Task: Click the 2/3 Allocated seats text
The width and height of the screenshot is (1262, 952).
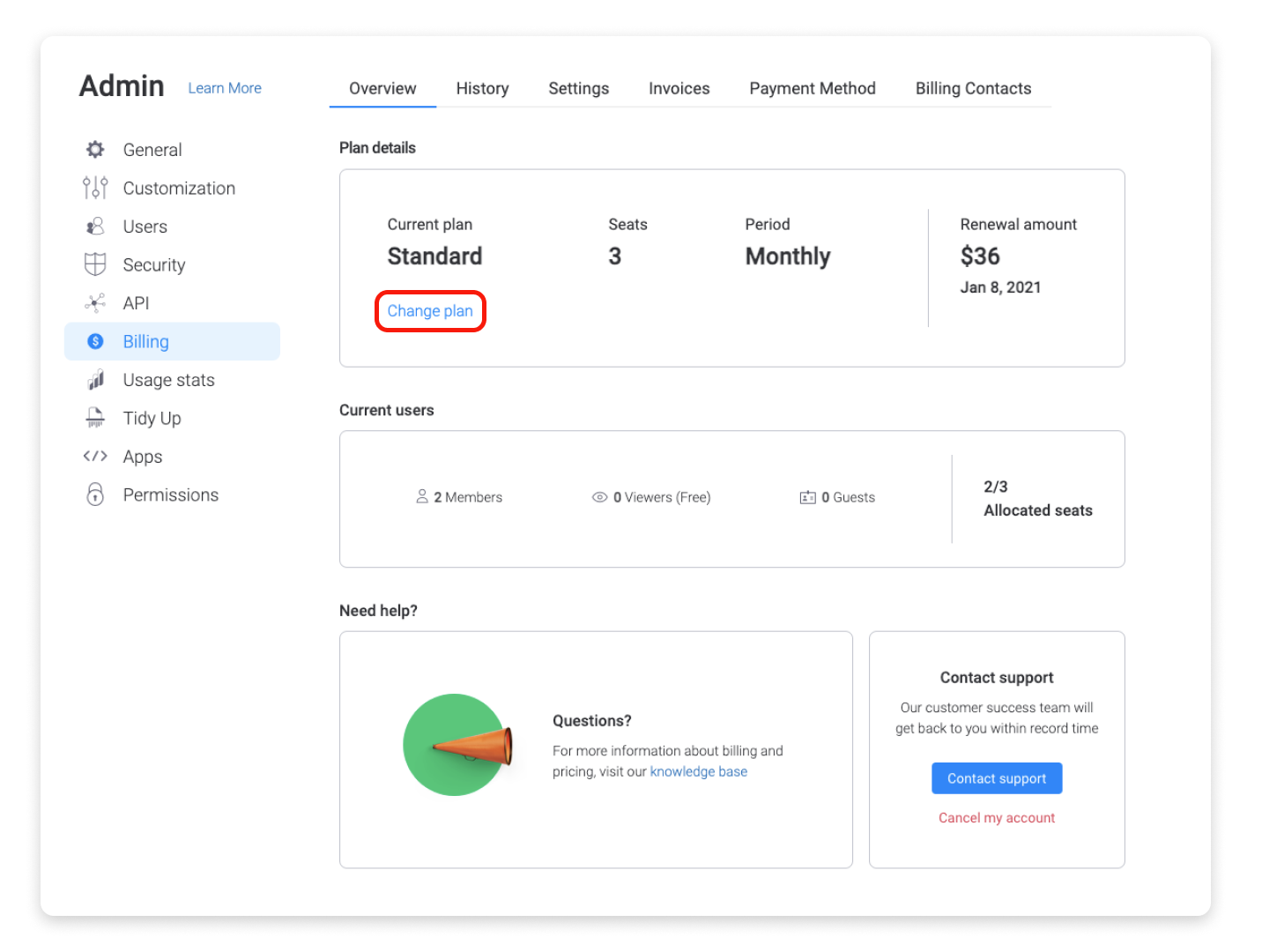Action: 1038,499
